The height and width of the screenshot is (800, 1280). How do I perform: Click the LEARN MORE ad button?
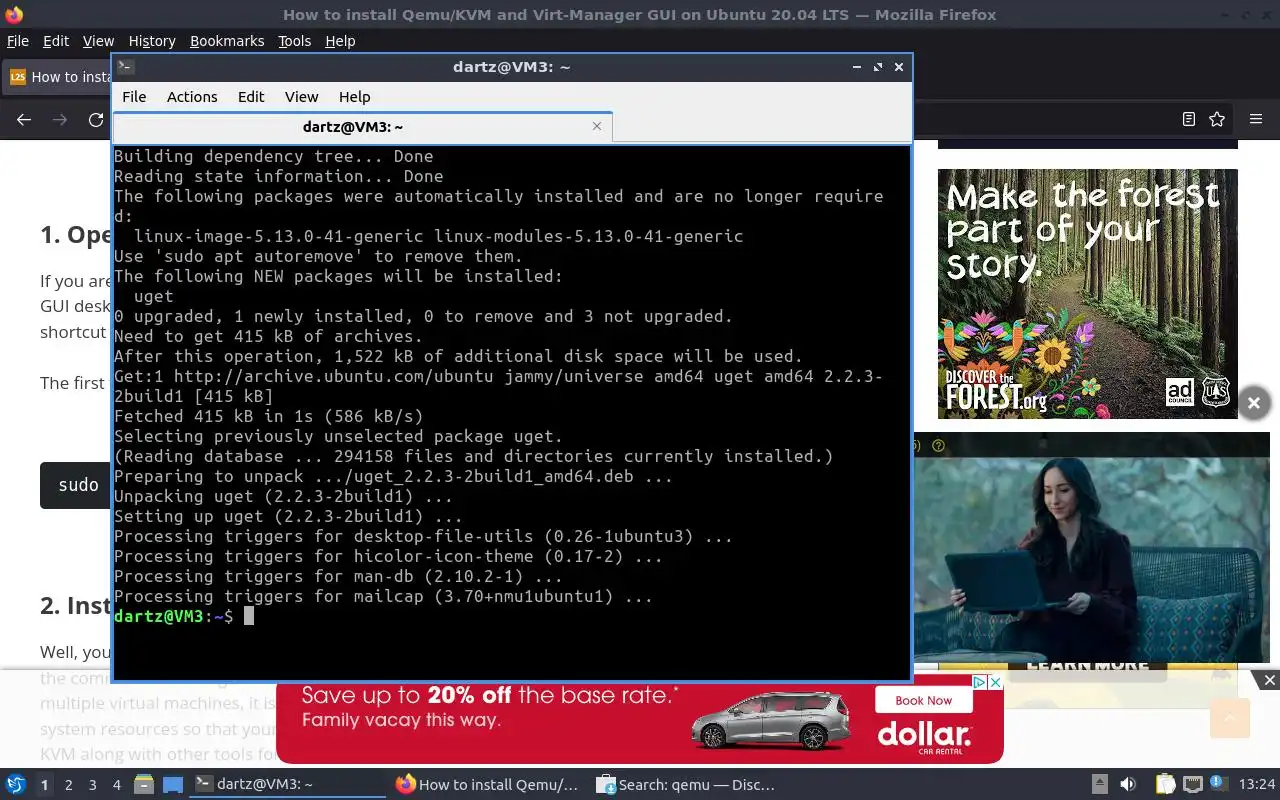[x=1087, y=665]
